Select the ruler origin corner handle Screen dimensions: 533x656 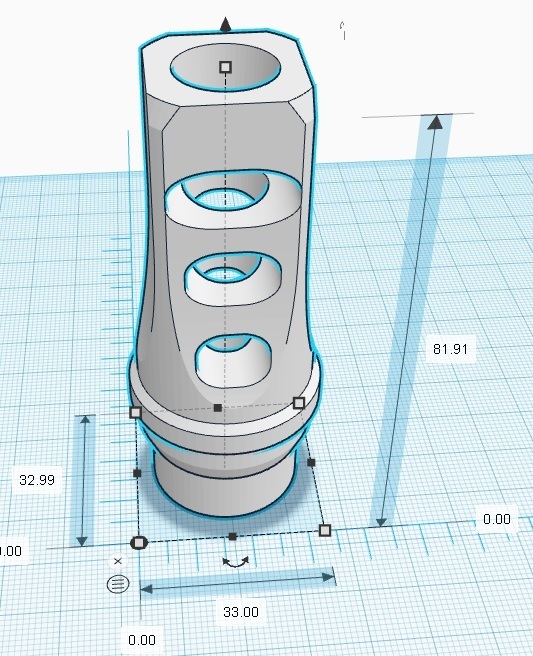138,543
